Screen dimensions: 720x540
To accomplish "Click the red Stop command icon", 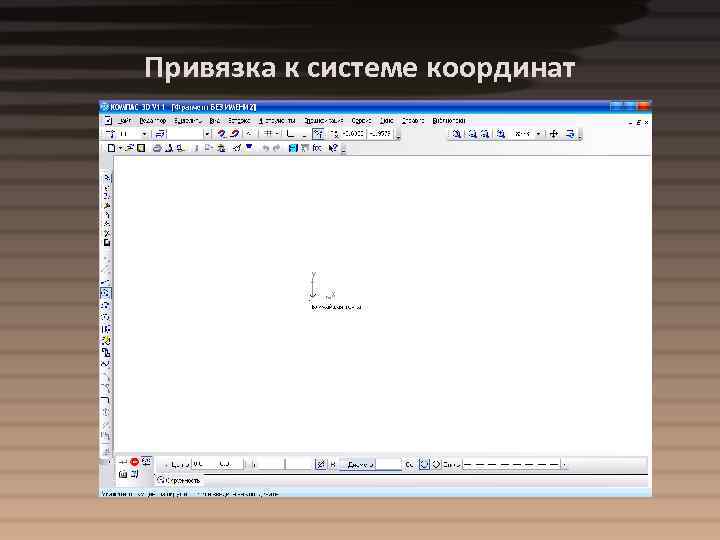I will coord(135,462).
